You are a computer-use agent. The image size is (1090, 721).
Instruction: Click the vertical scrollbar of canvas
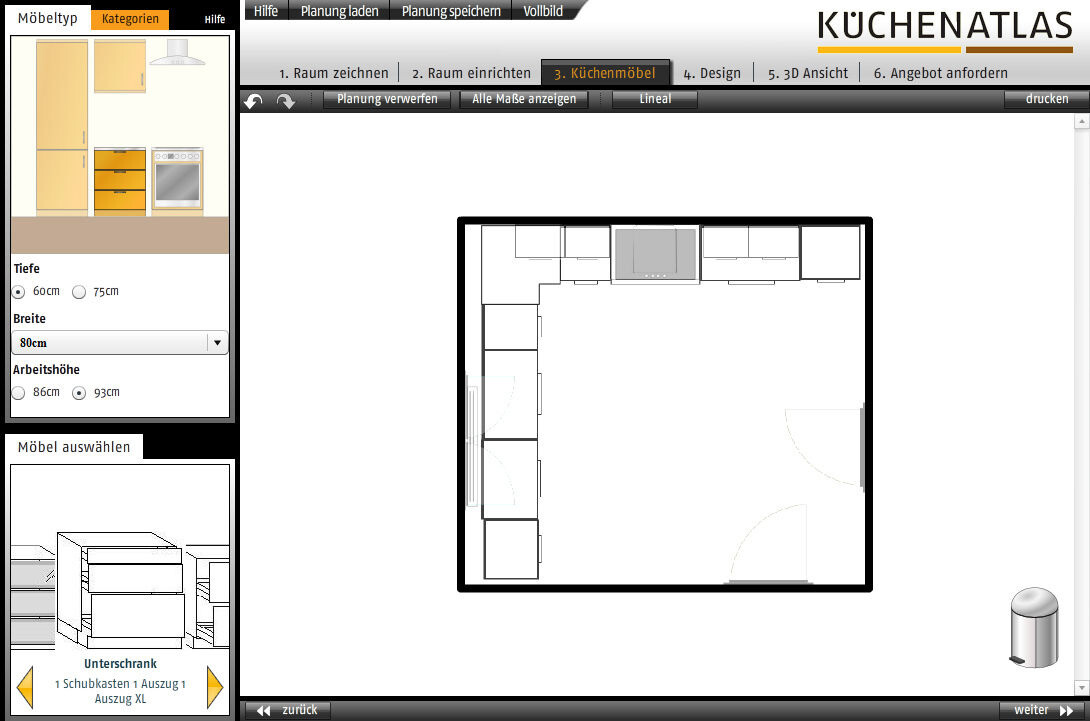click(1081, 400)
